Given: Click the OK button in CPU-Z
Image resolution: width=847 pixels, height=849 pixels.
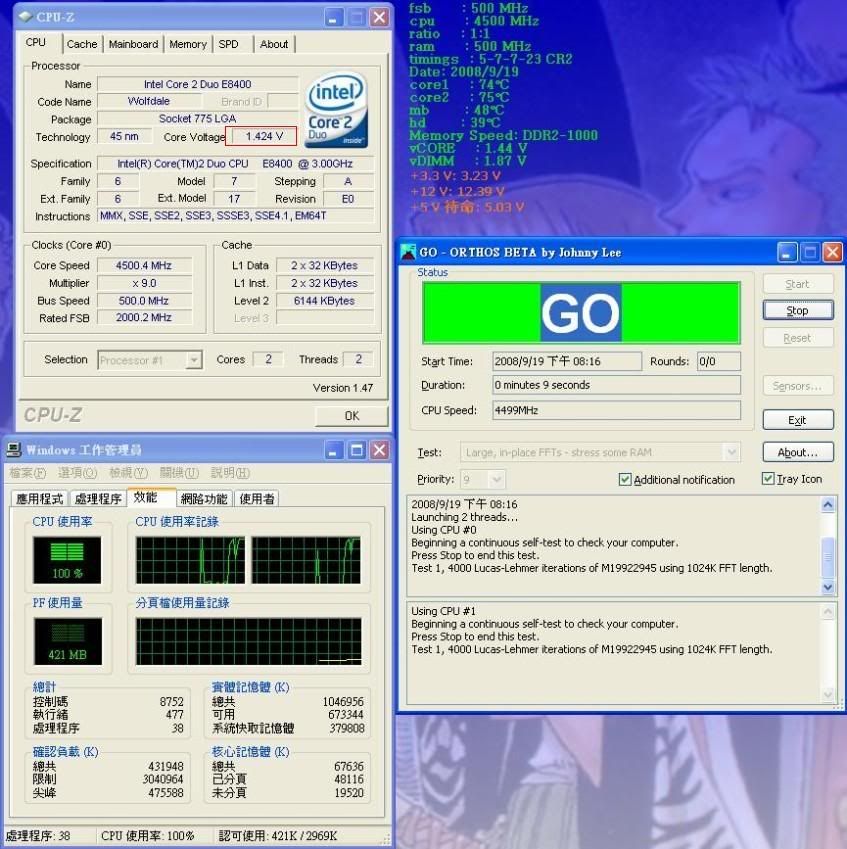Looking at the screenshot, I should click(351, 416).
